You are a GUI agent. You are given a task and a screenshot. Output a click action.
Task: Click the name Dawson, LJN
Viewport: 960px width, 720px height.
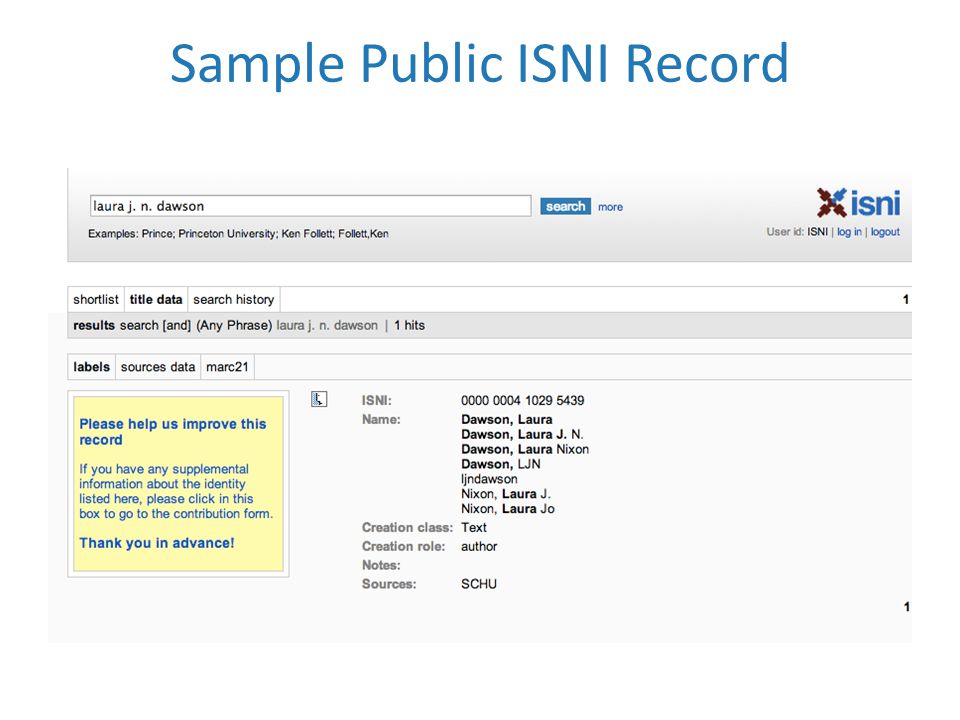tap(501, 464)
